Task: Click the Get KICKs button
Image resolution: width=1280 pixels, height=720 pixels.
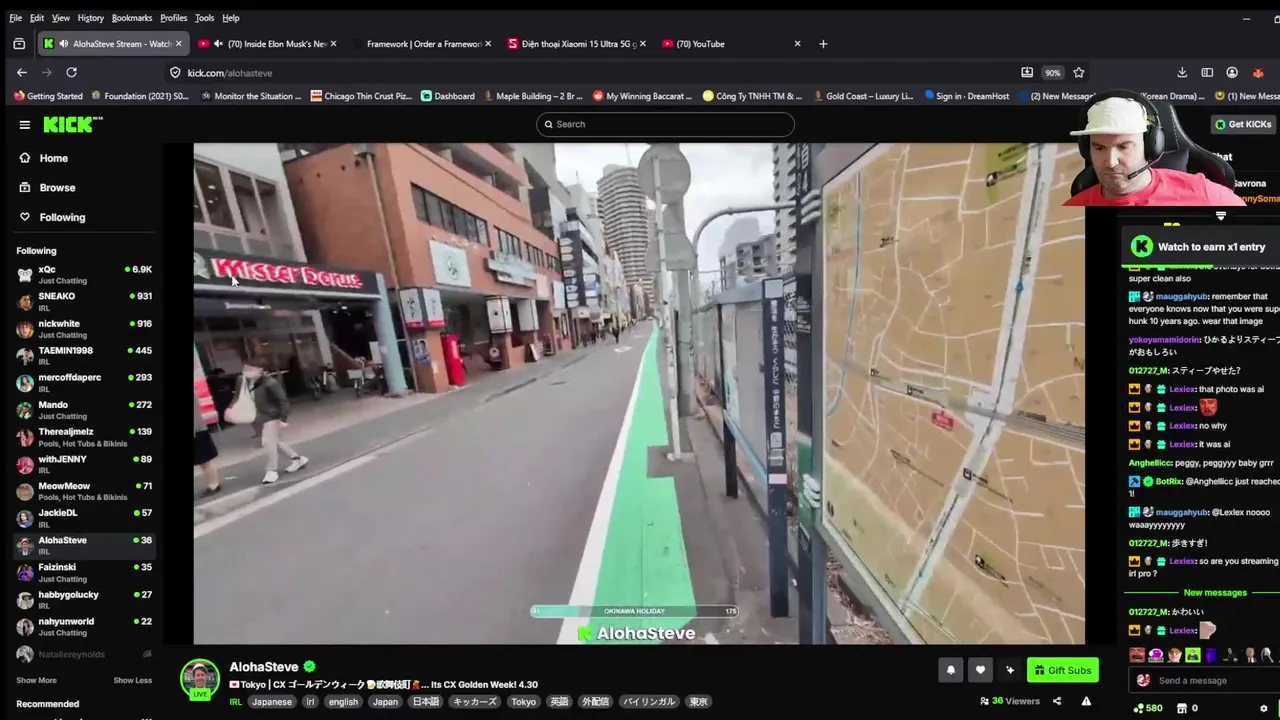Action: (x=1243, y=124)
